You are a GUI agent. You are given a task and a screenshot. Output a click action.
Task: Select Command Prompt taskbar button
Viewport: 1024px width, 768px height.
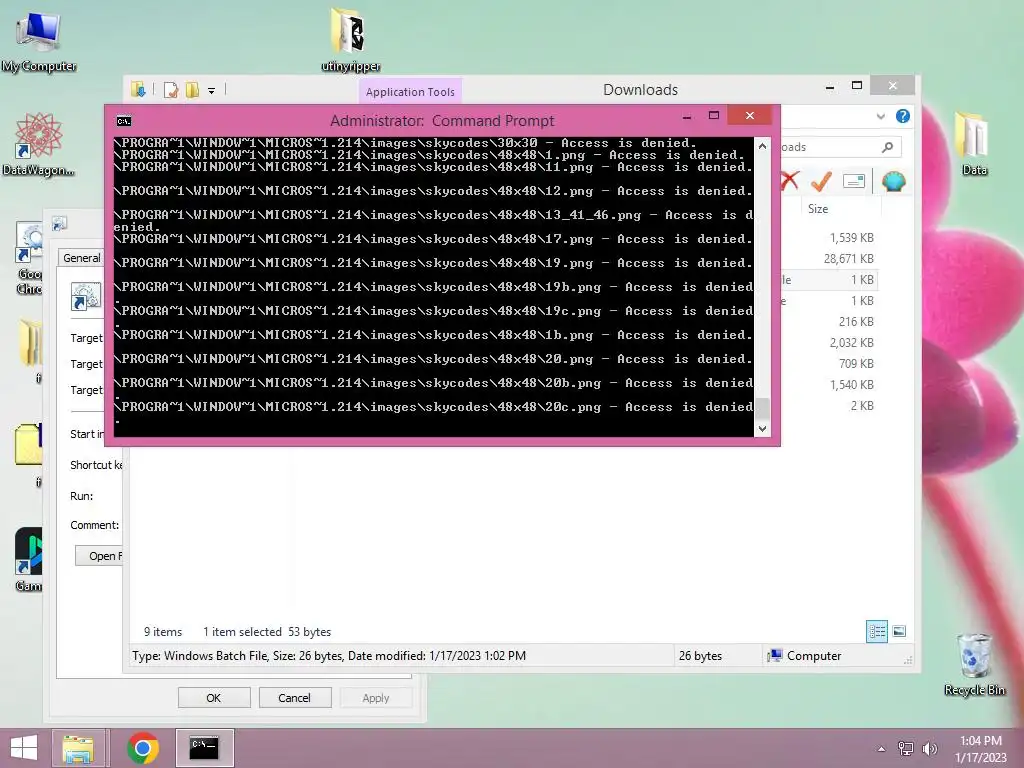tap(204, 748)
